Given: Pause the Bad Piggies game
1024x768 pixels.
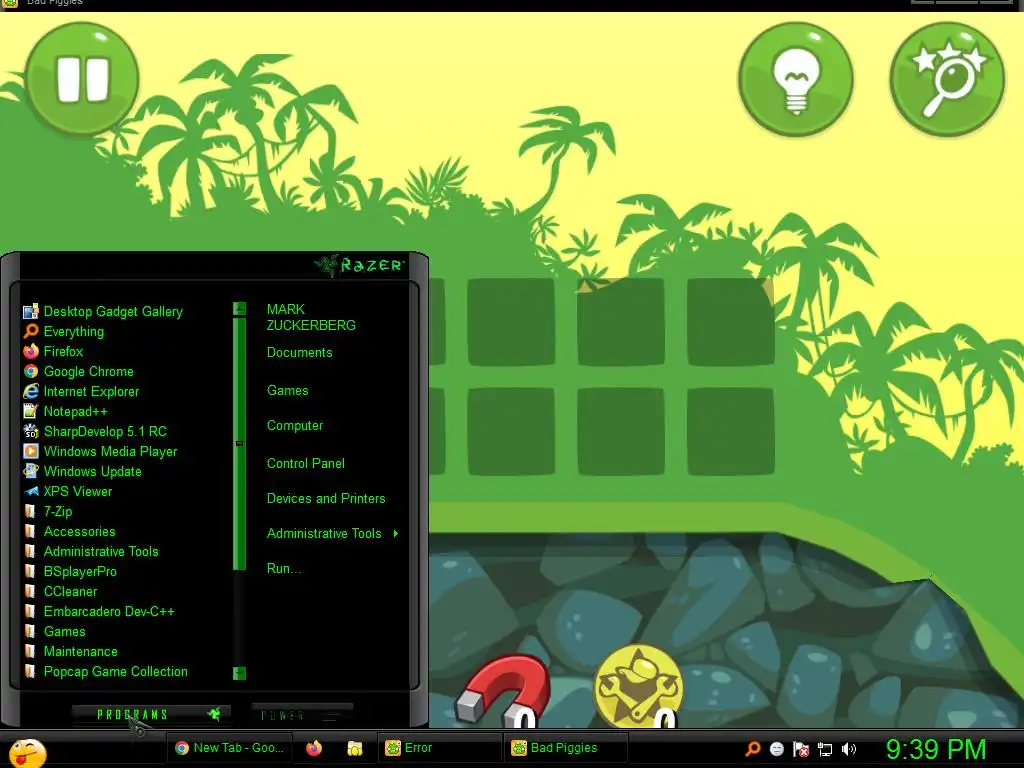Looking at the screenshot, I should point(82,78).
